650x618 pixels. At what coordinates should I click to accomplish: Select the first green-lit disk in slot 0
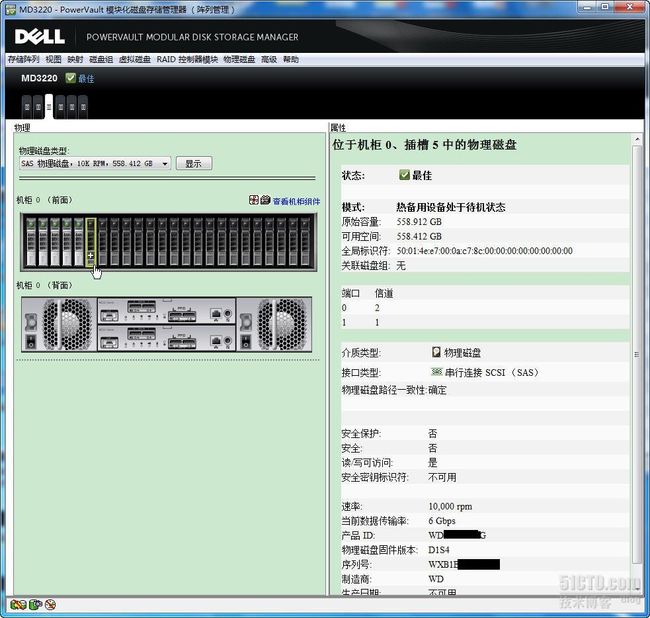pos(31,242)
